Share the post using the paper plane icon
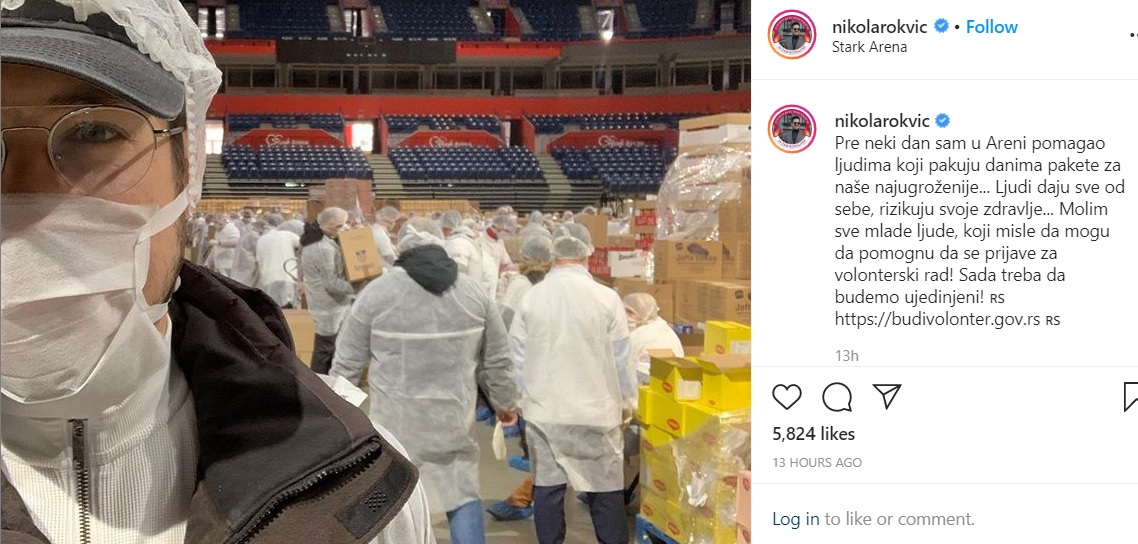 pyautogui.click(x=887, y=397)
